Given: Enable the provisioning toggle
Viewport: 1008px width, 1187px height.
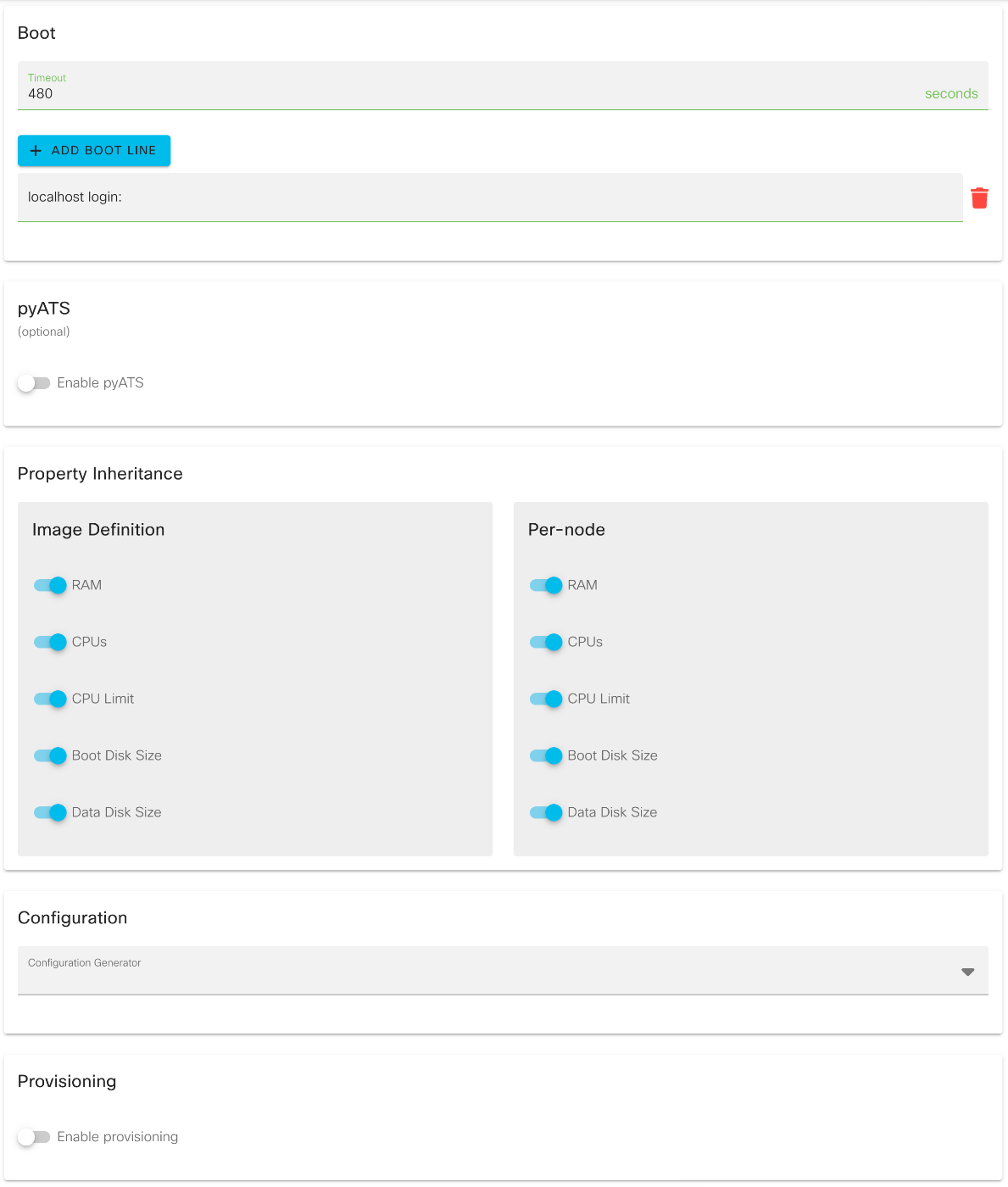Looking at the screenshot, I should pyautogui.click(x=34, y=1137).
